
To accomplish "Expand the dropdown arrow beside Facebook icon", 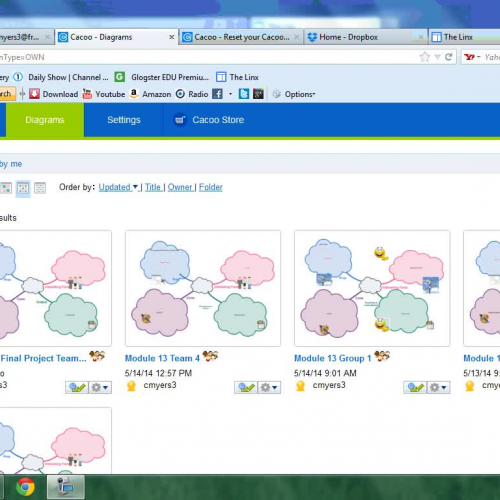I will (230, 94).
